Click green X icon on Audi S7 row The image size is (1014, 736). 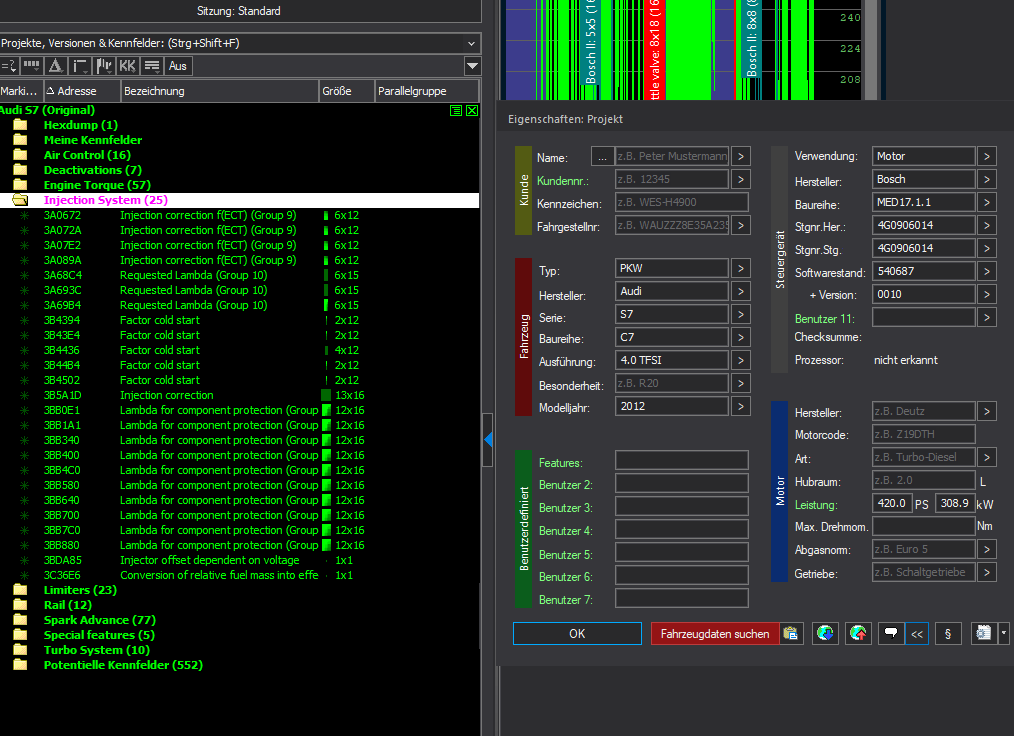[x=472, y=110]
